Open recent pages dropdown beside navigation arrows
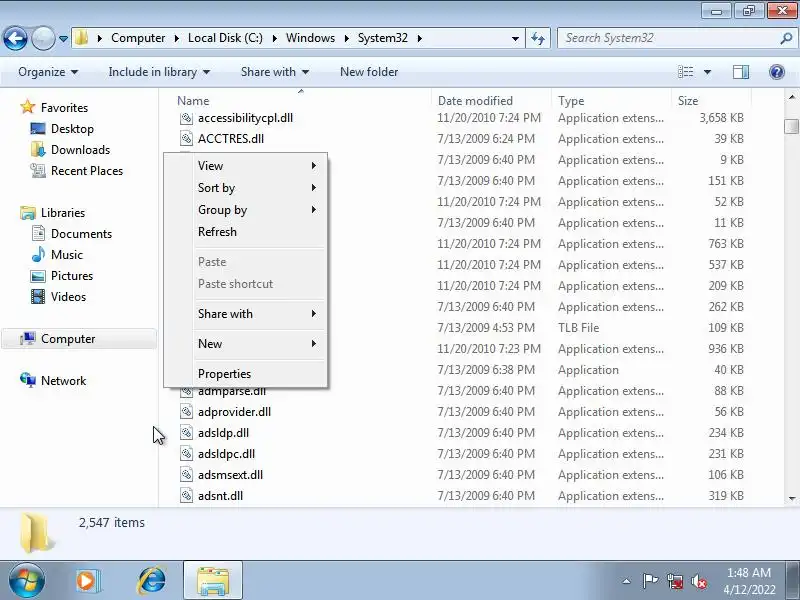Image resolution: width=800 pixels, height=600 pixels. [x=63, y=39]
